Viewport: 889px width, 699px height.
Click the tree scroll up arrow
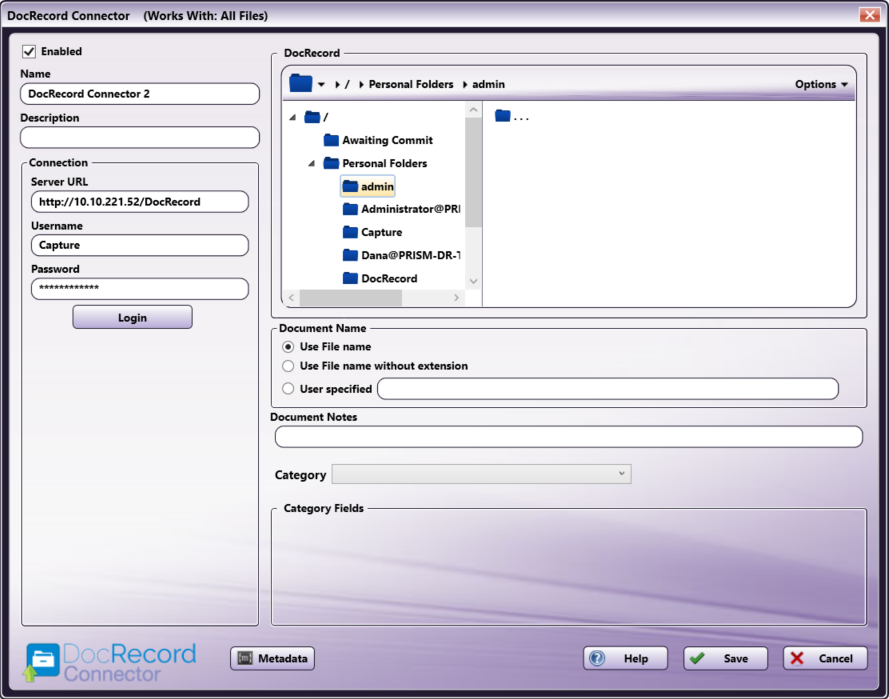(473, 109)
